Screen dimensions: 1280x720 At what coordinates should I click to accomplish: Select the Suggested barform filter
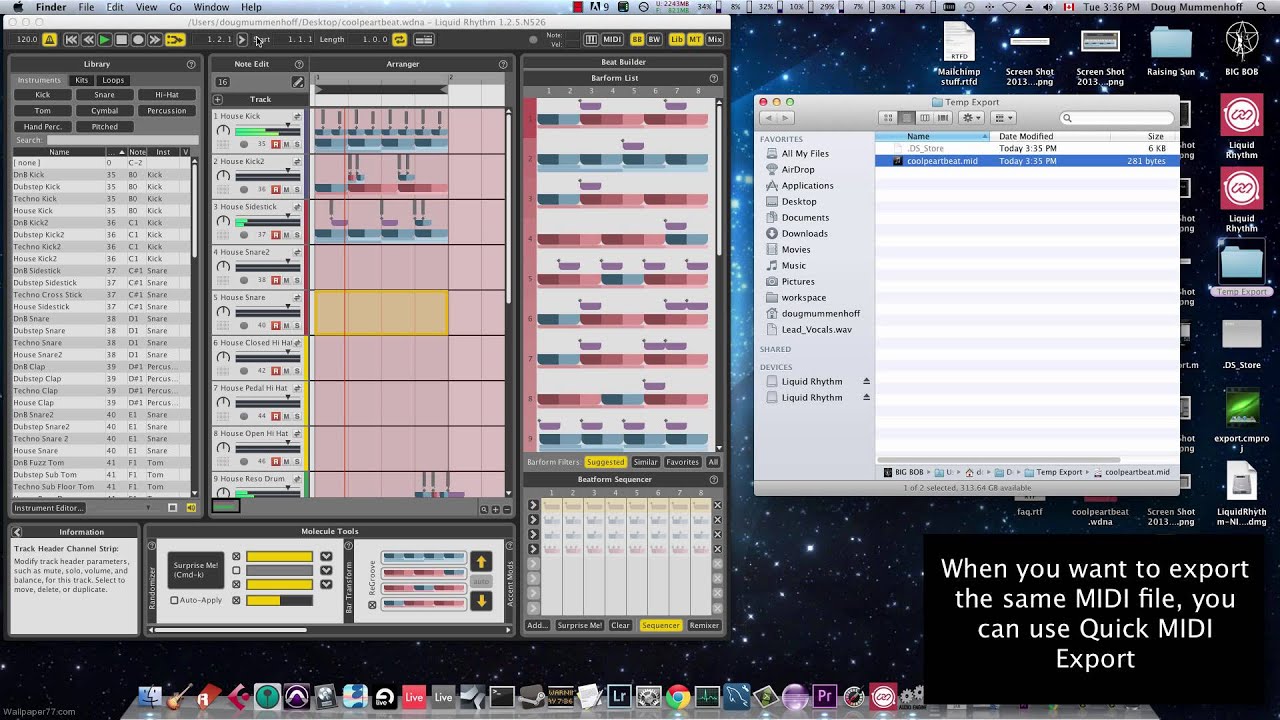[x=605, y=462]
